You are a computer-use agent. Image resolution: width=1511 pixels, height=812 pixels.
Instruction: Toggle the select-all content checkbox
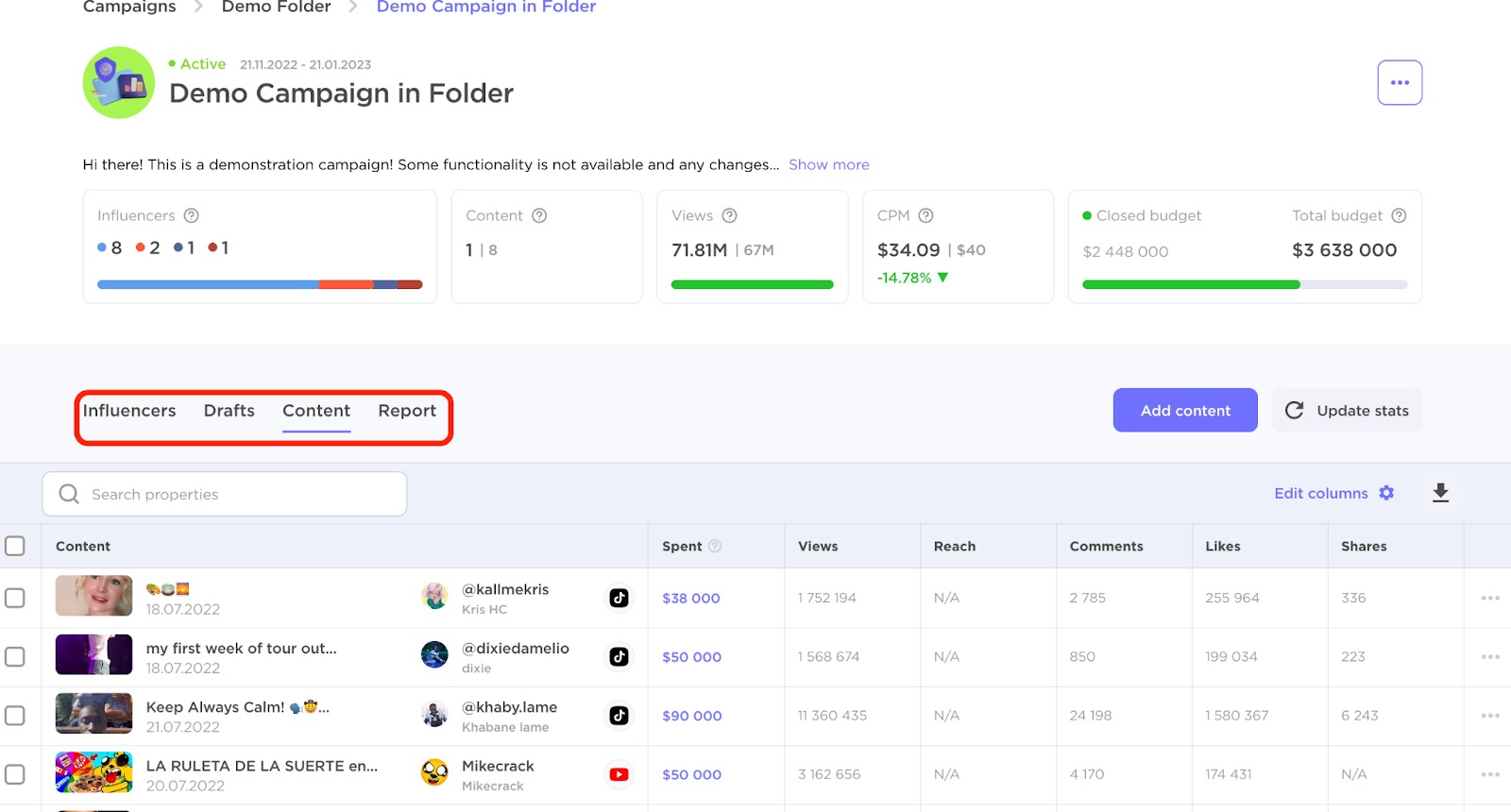15,546
